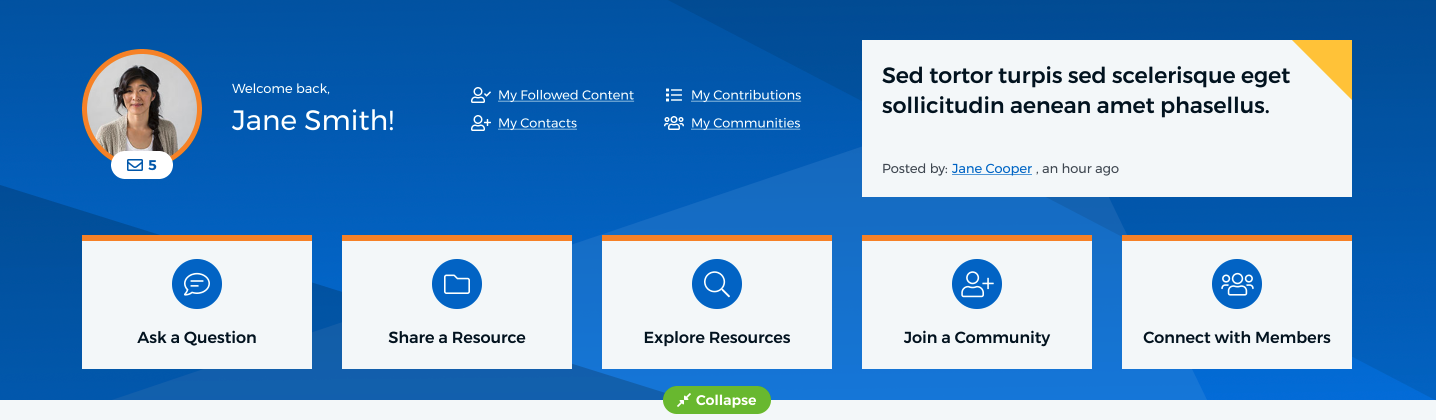1436x420 pixels.
Task: Click the My Communities group icon
Action: tap(674, 124)
